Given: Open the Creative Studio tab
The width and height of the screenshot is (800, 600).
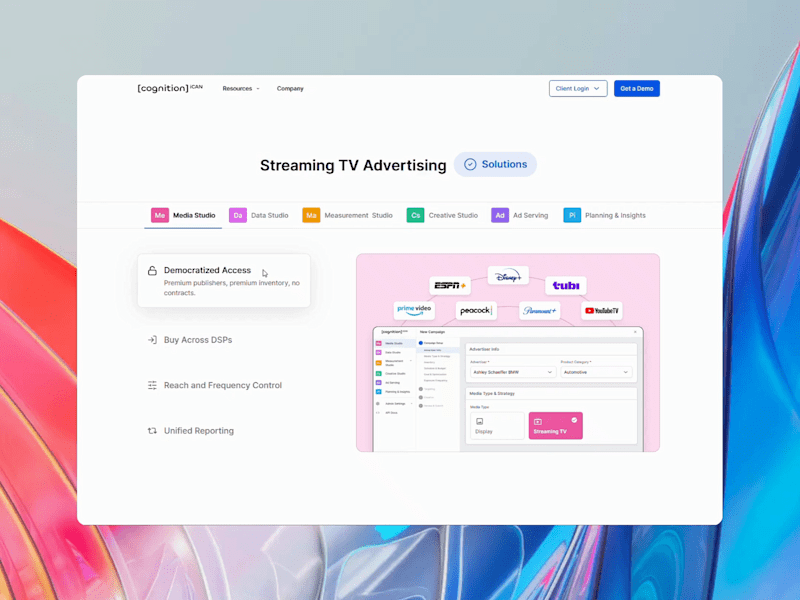Looking at the screenshot, I should click(442, 215).
